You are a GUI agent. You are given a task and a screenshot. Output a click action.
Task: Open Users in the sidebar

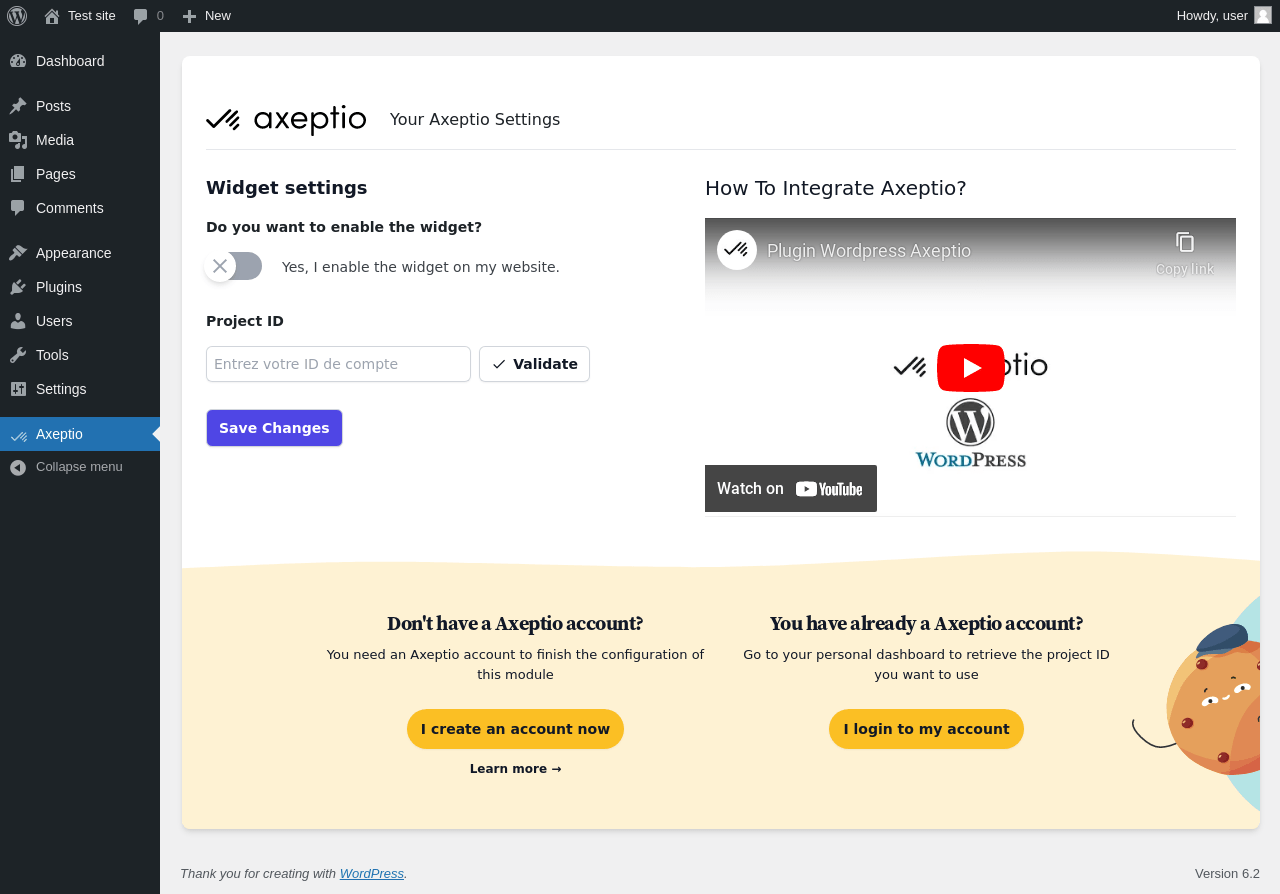pos(80,321)
